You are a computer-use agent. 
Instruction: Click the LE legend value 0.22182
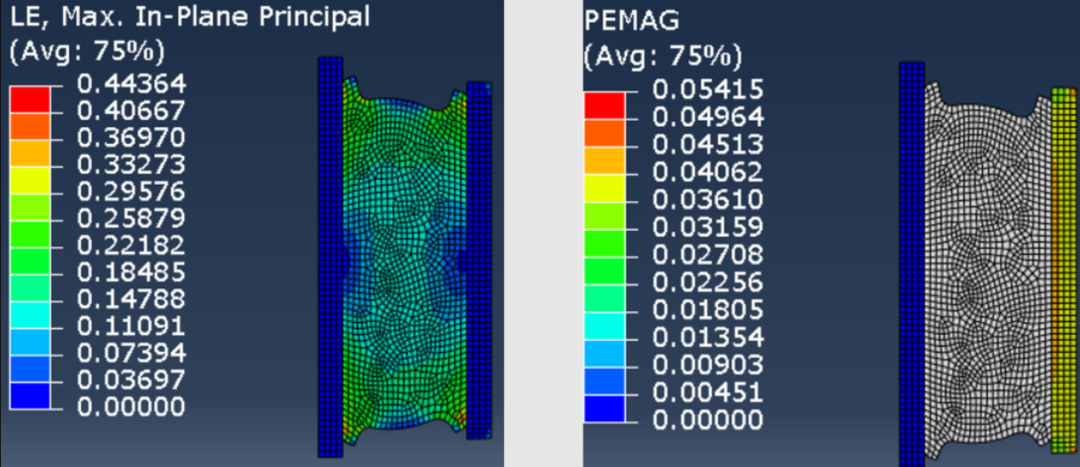(131, 245)
